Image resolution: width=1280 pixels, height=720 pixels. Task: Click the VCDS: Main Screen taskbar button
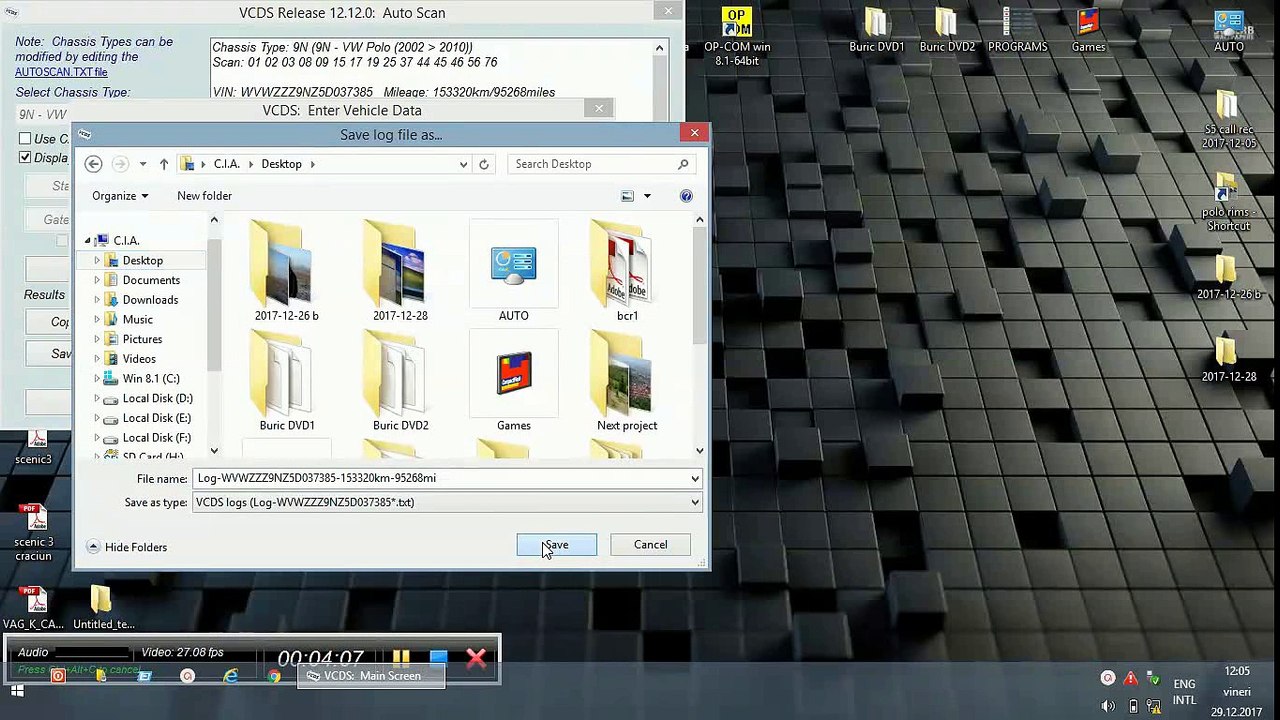(x=369, y=676)
